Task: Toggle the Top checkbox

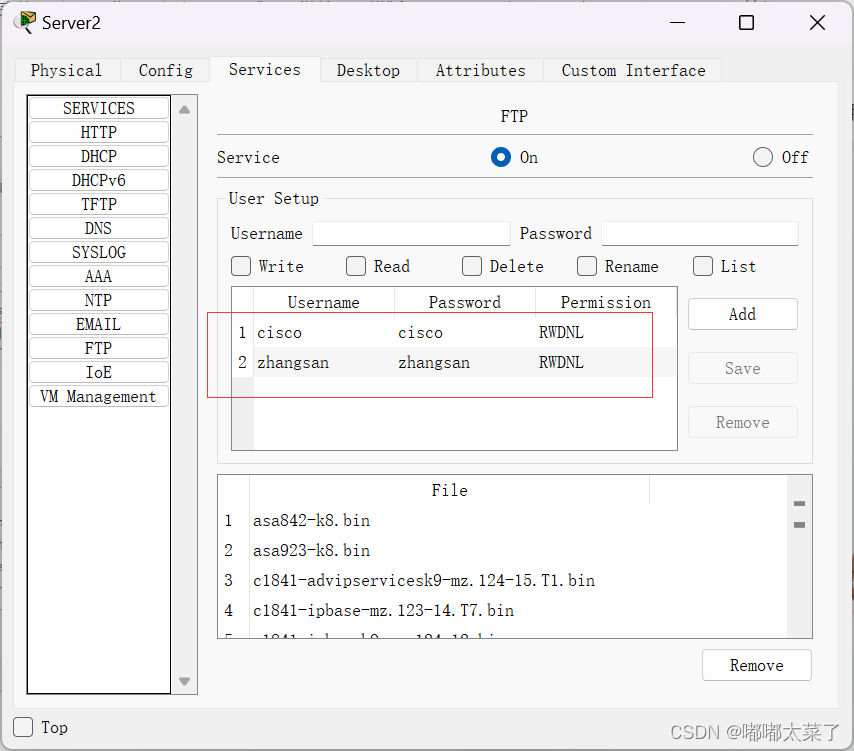Action: [23, 727]
